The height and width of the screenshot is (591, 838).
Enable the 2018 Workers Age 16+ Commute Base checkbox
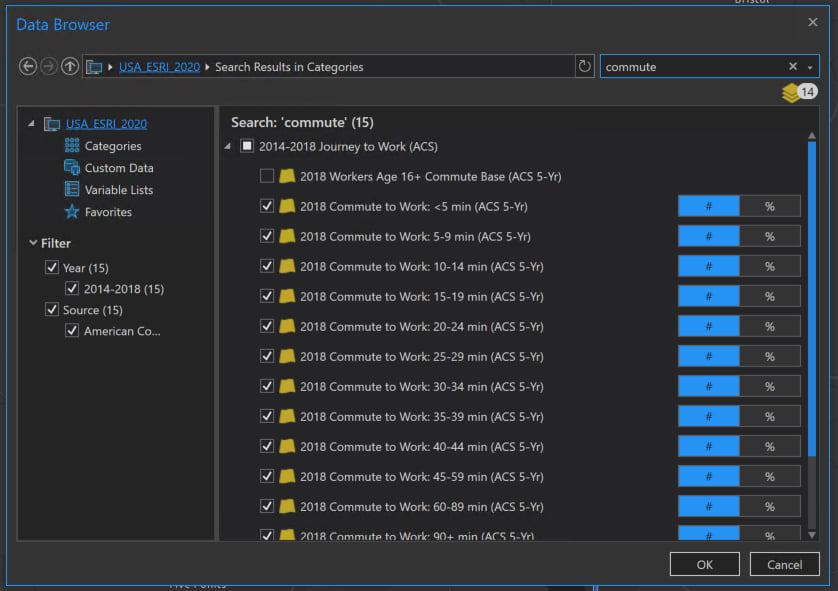[x=266, y=176]
